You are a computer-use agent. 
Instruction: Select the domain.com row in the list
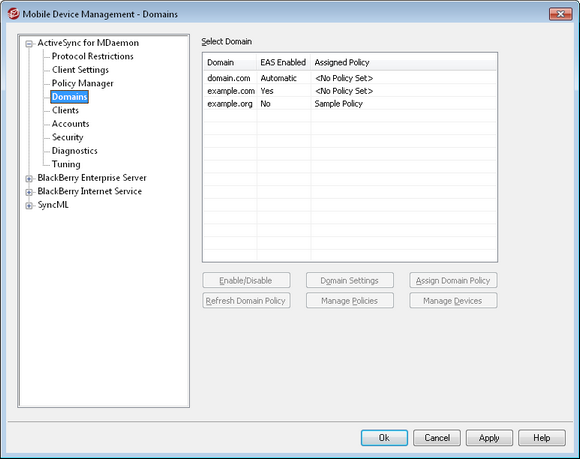[350, 78]
